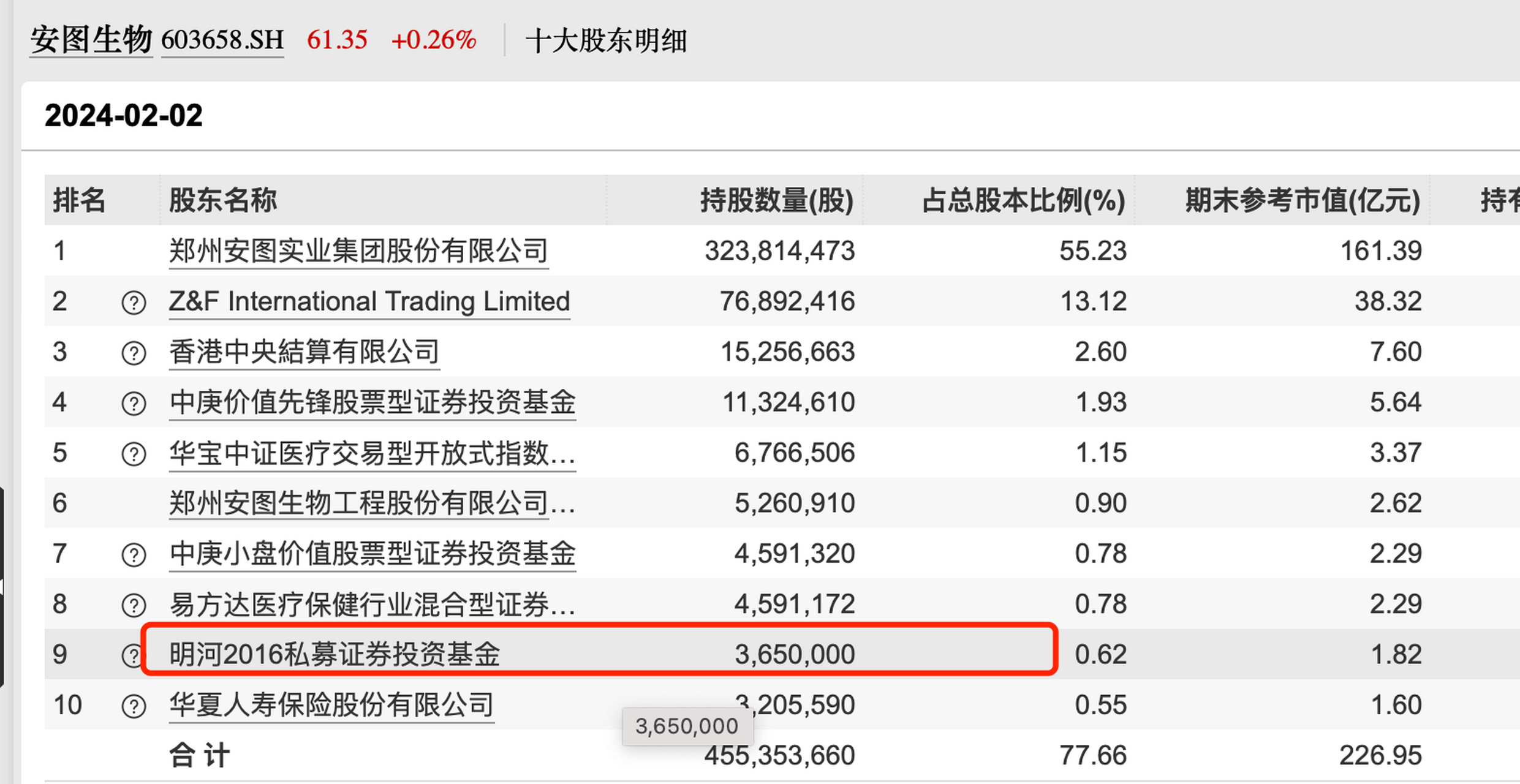Open the 安图生物 stock name link

[91, 40]
